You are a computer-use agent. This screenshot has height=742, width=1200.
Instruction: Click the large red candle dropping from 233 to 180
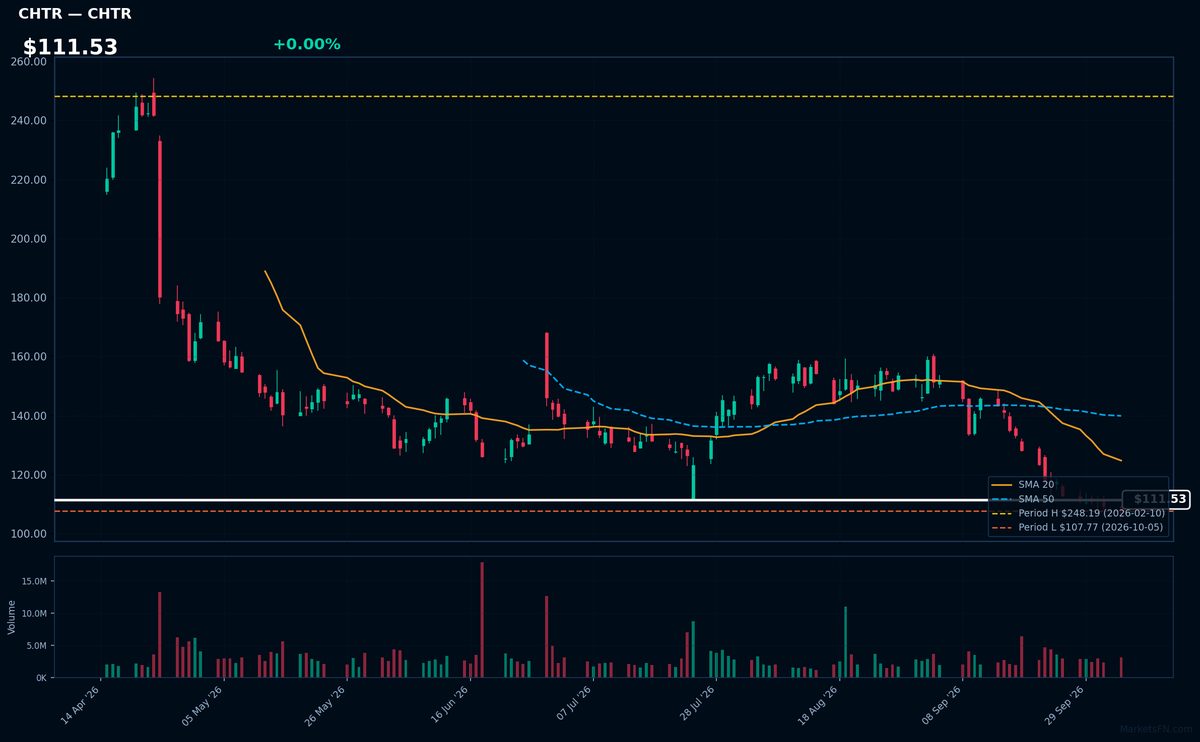tap(160, 219)
